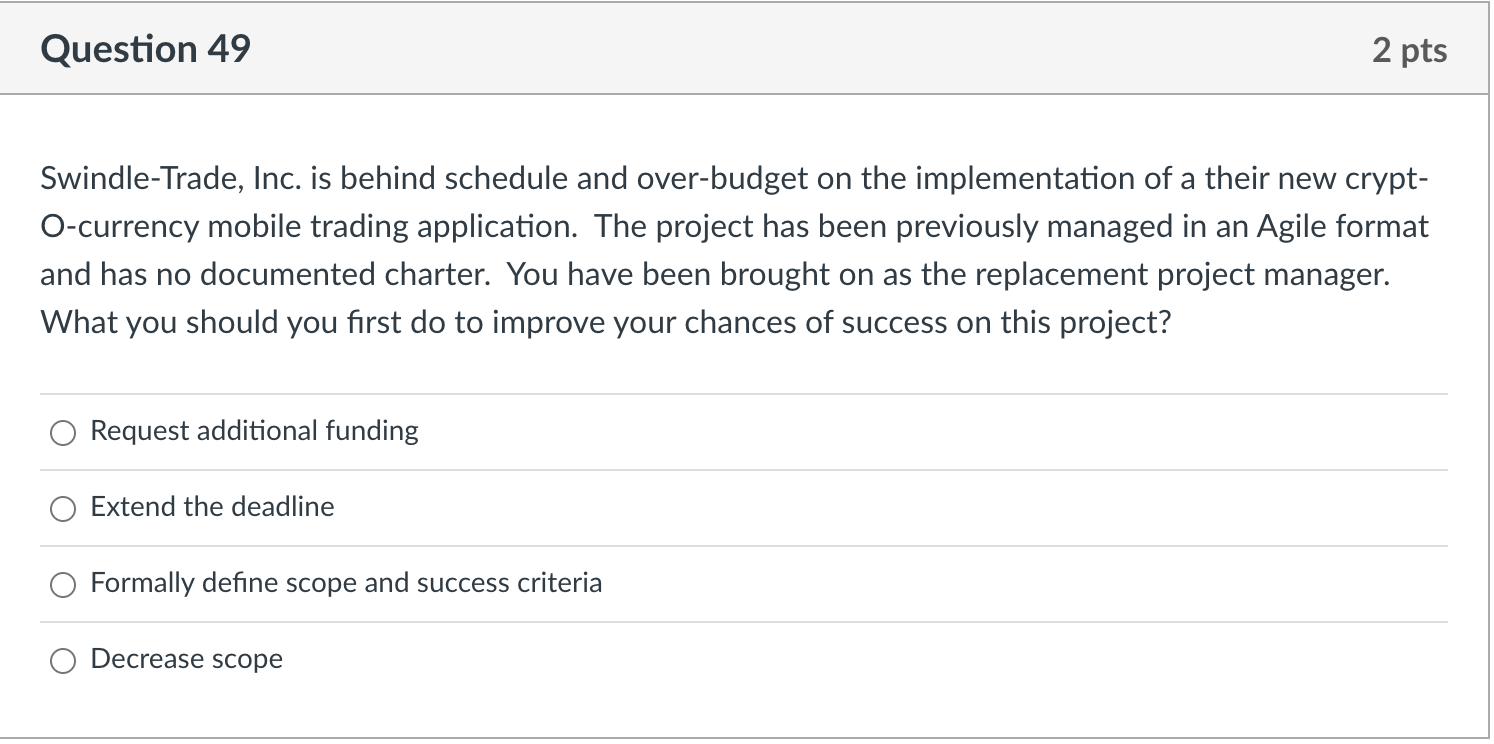
Task: Click the 'Decrease scope' answer text
Action: (x=186, y=659)
